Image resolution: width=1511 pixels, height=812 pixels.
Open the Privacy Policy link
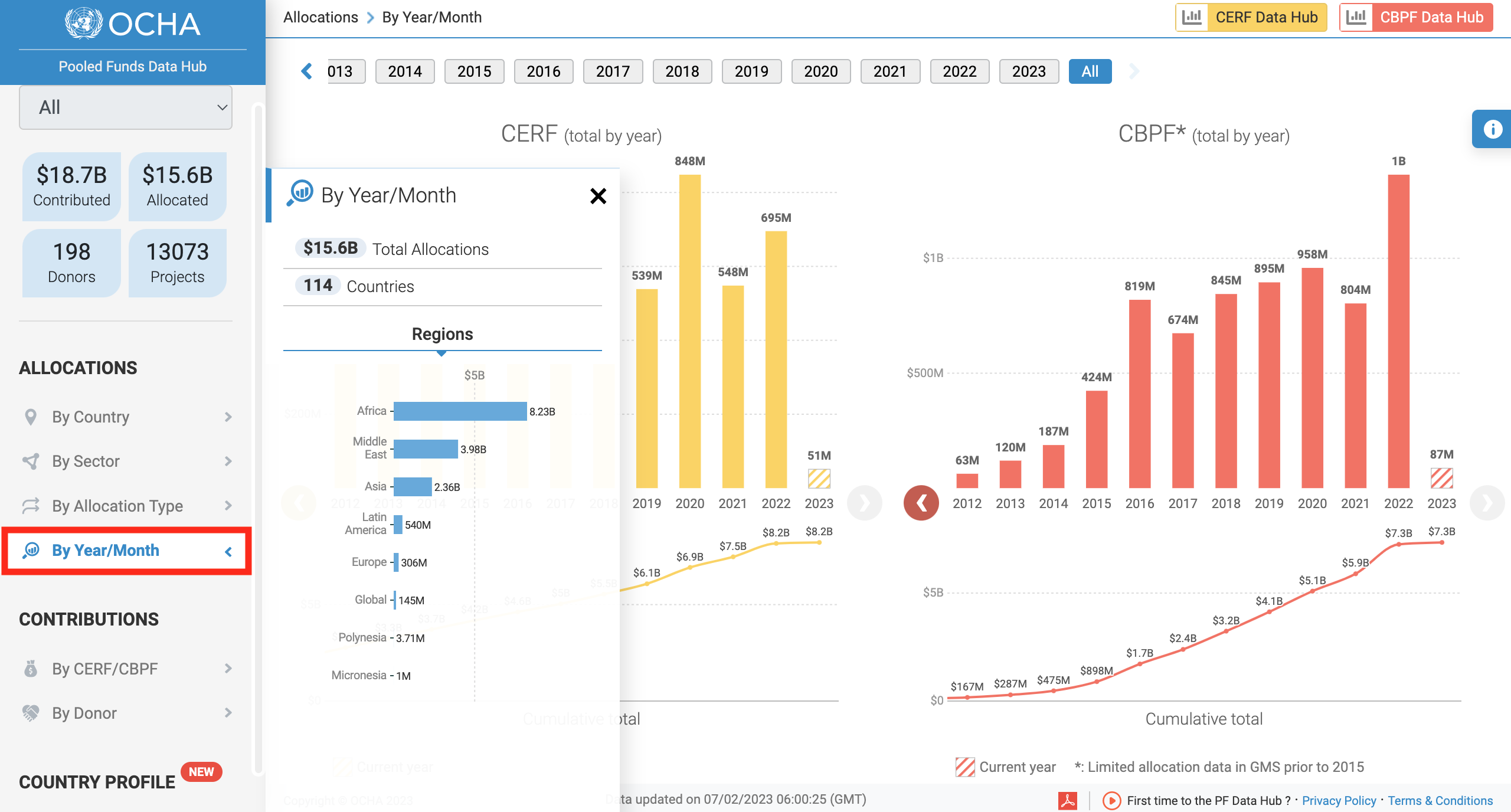coord(1339,801)
